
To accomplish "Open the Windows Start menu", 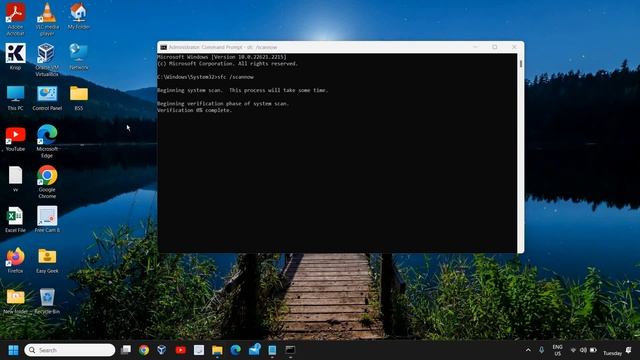I will tap(13, 350).
